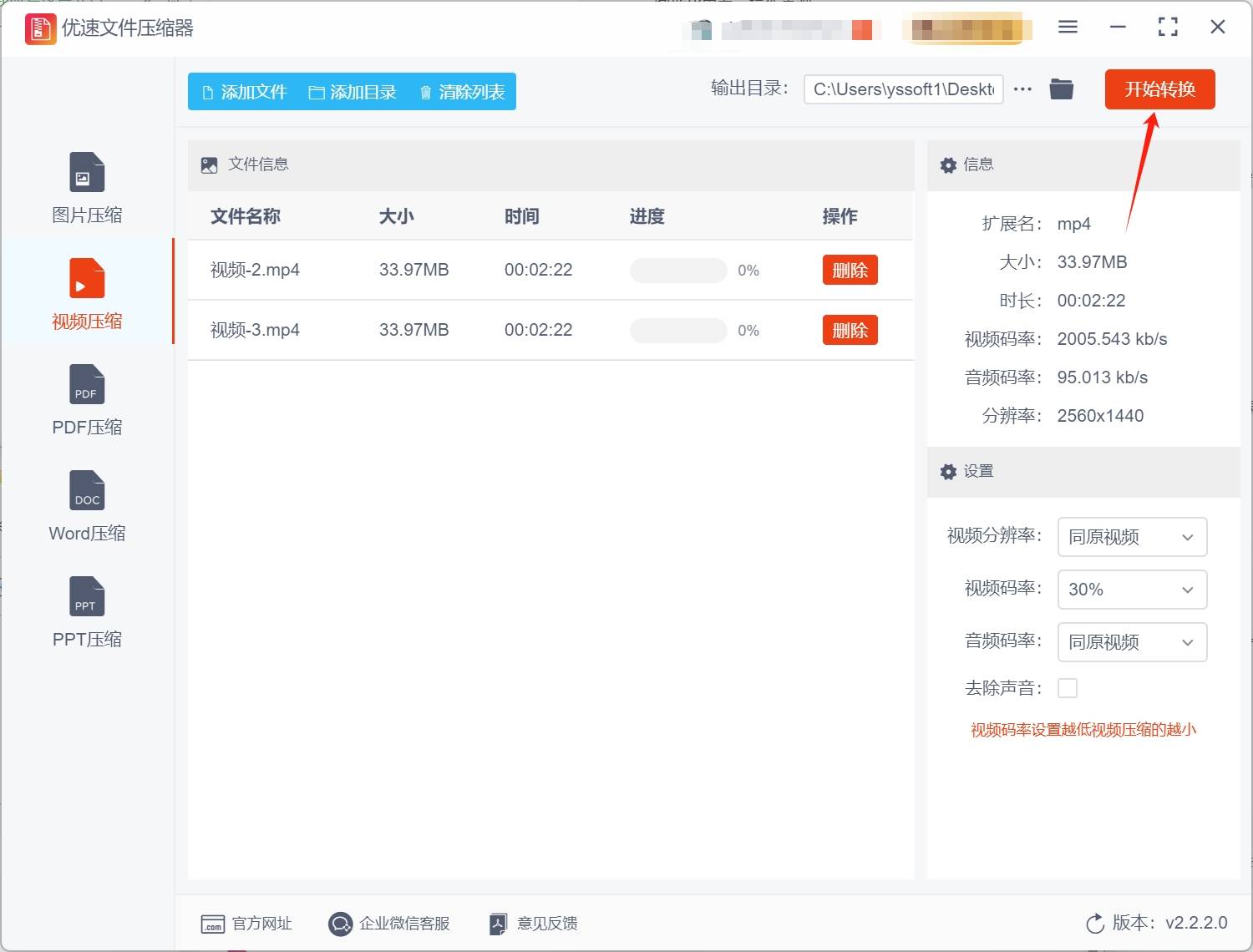1253x952 pixels.
Task: Click the three-dot browse output path icon
Action: 1022,89
